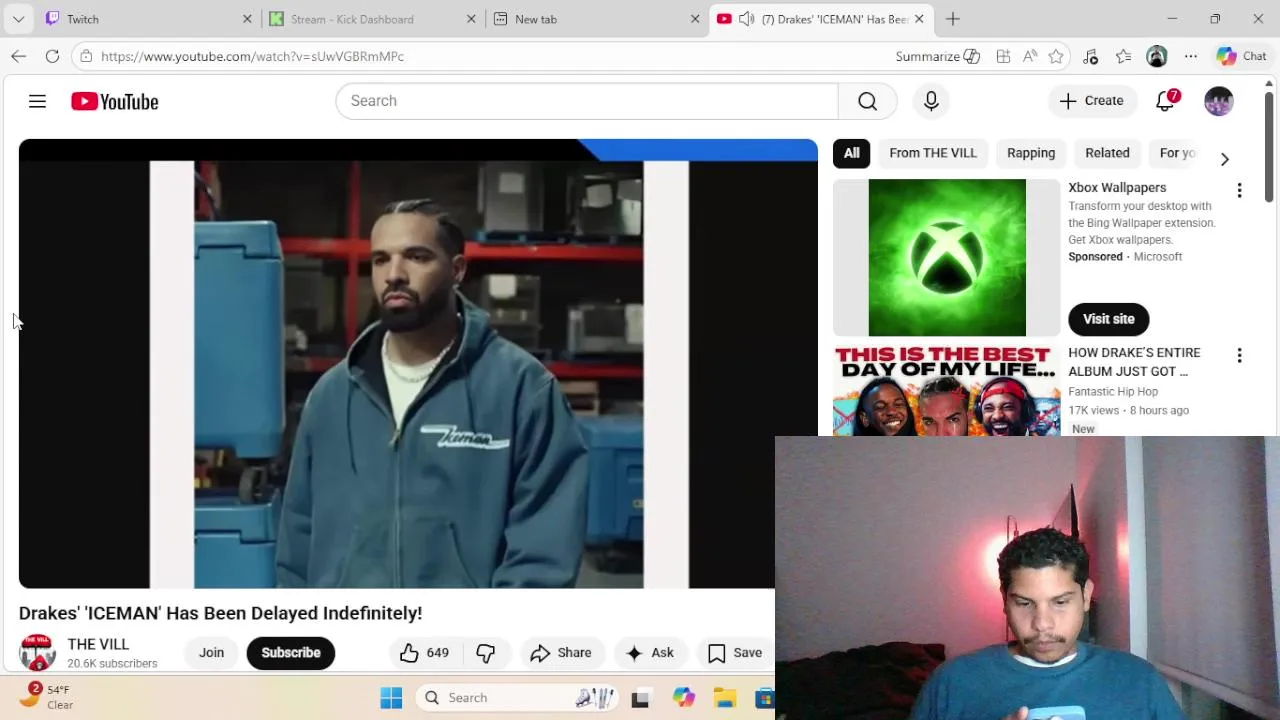Select the All filter chip

[x=851, y=153]
